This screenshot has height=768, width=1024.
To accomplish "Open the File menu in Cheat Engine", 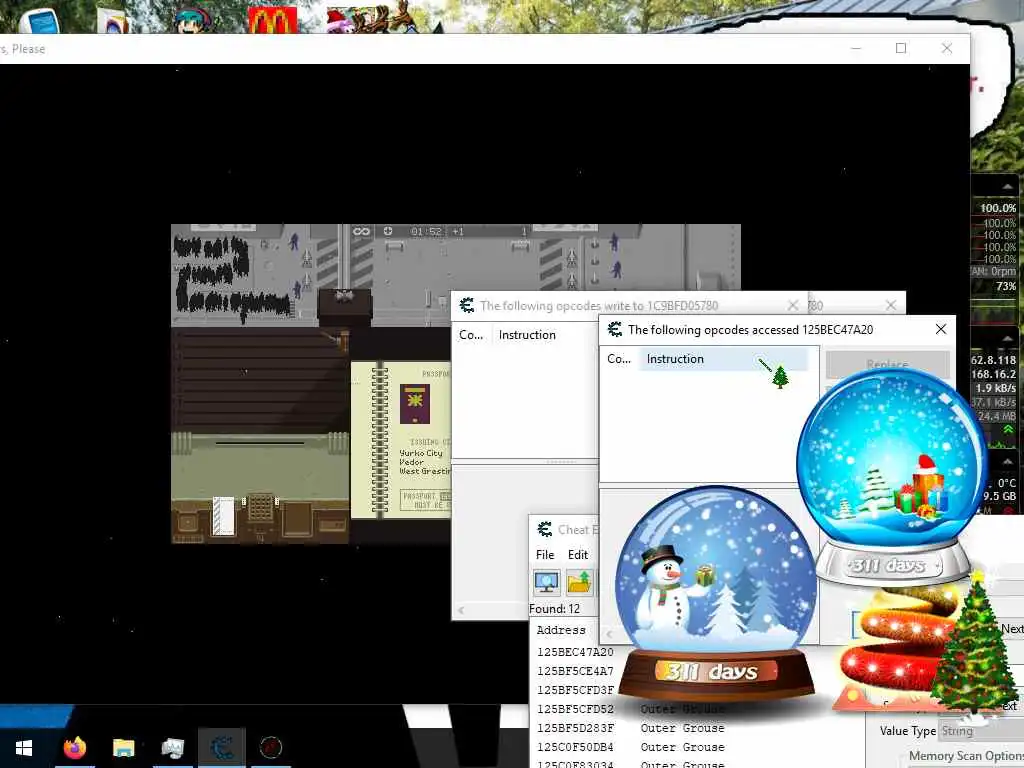I will (545, 554).
